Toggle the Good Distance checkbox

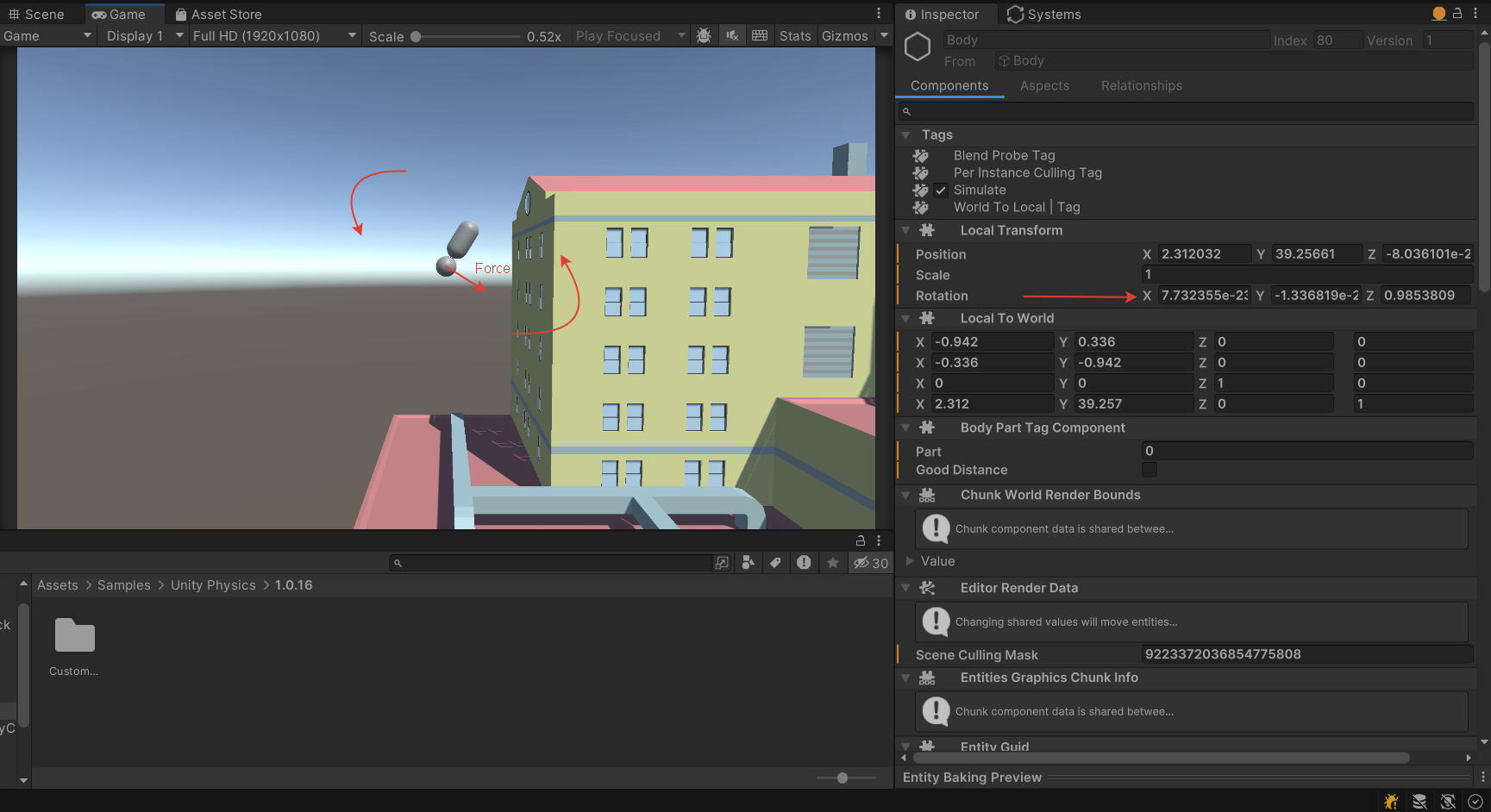(x=1150, y=470)
